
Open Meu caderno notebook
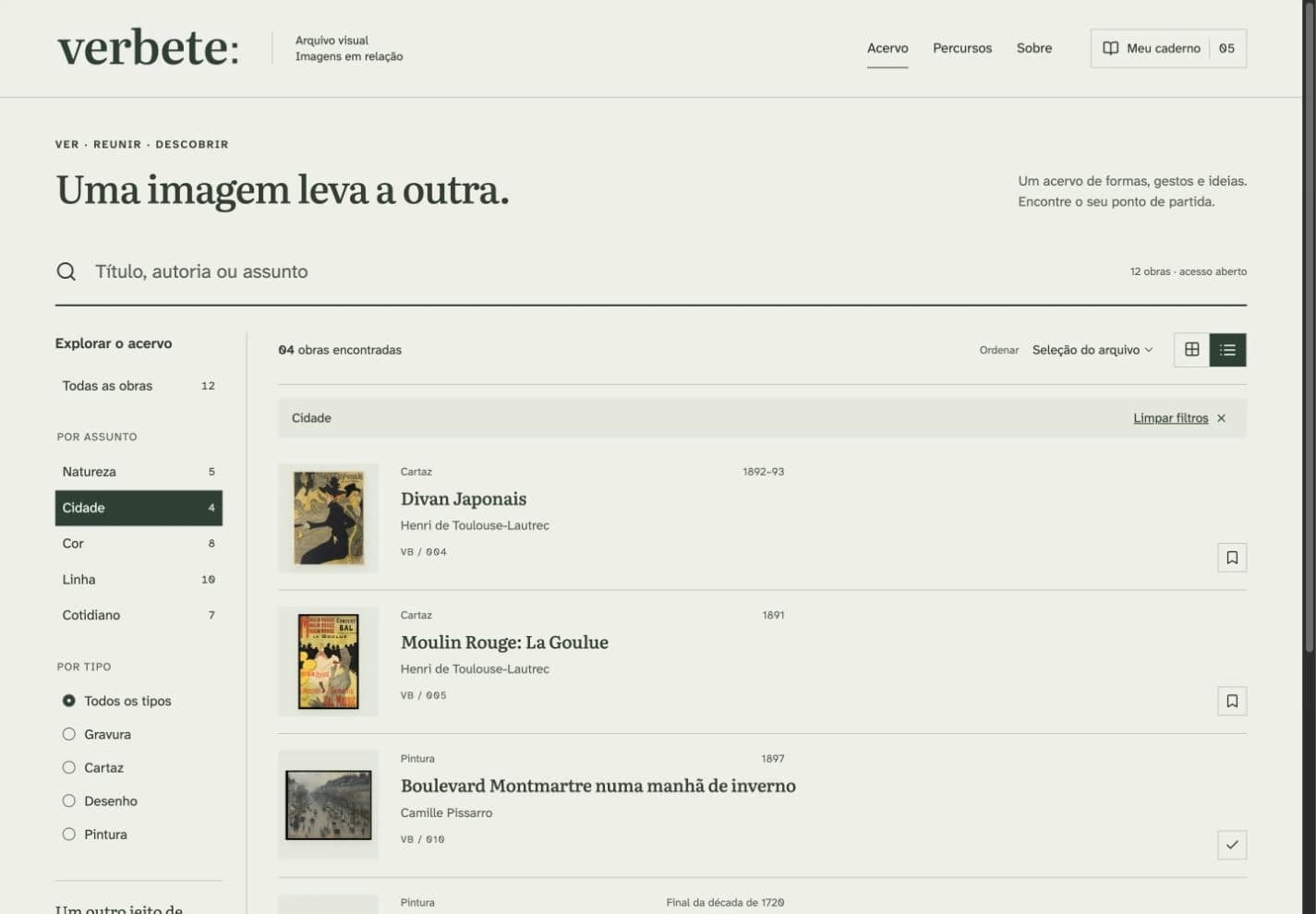tap(1168, 48)
